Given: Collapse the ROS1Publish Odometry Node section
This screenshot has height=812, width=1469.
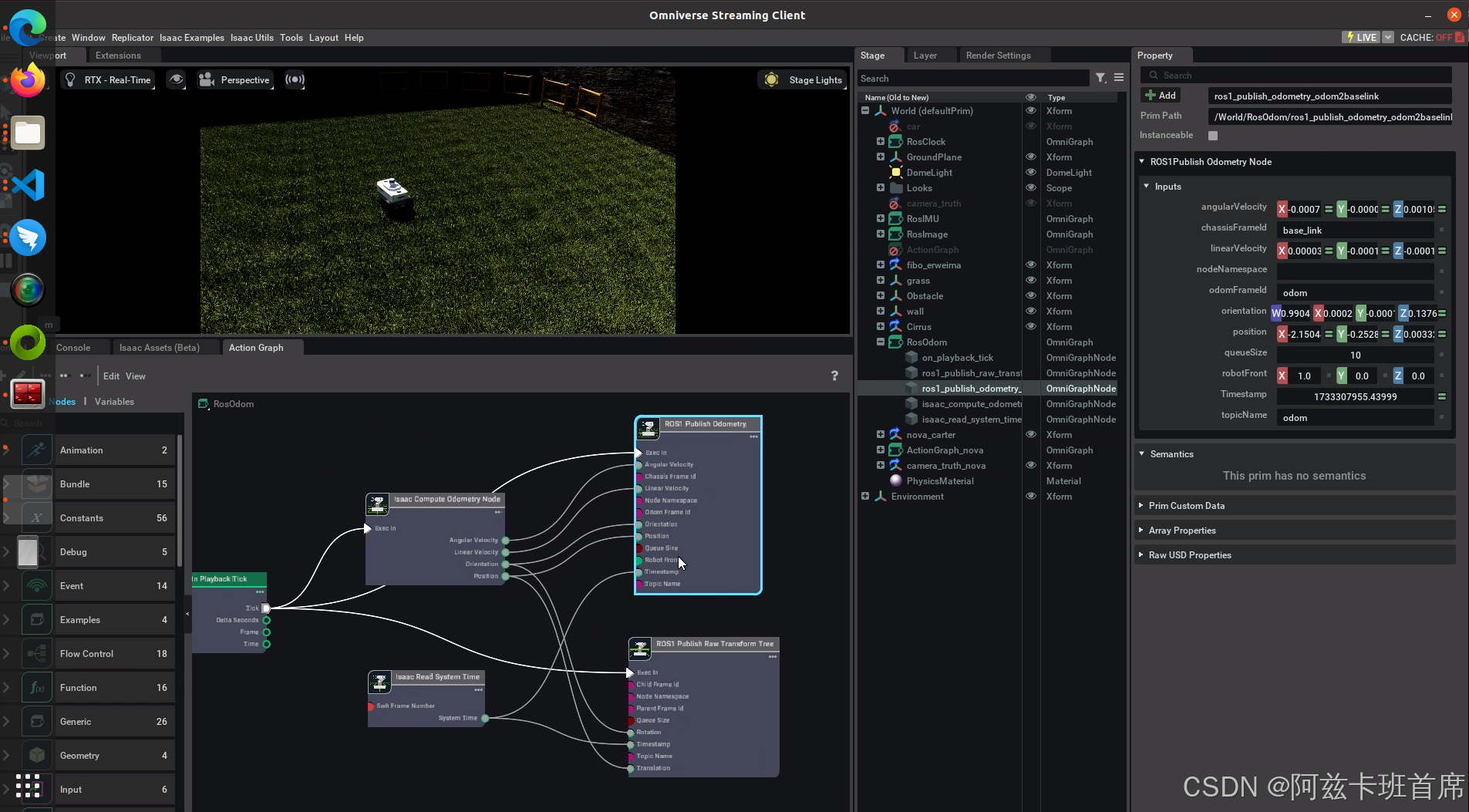Looking at the screenshot, I should coord(1142,162).
